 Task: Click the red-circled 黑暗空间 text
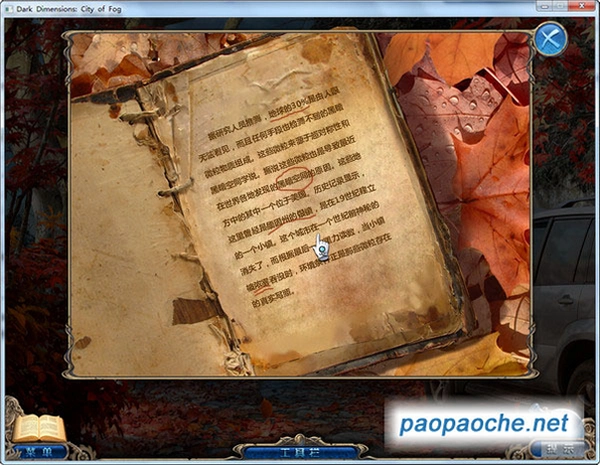tap(294, 179)
